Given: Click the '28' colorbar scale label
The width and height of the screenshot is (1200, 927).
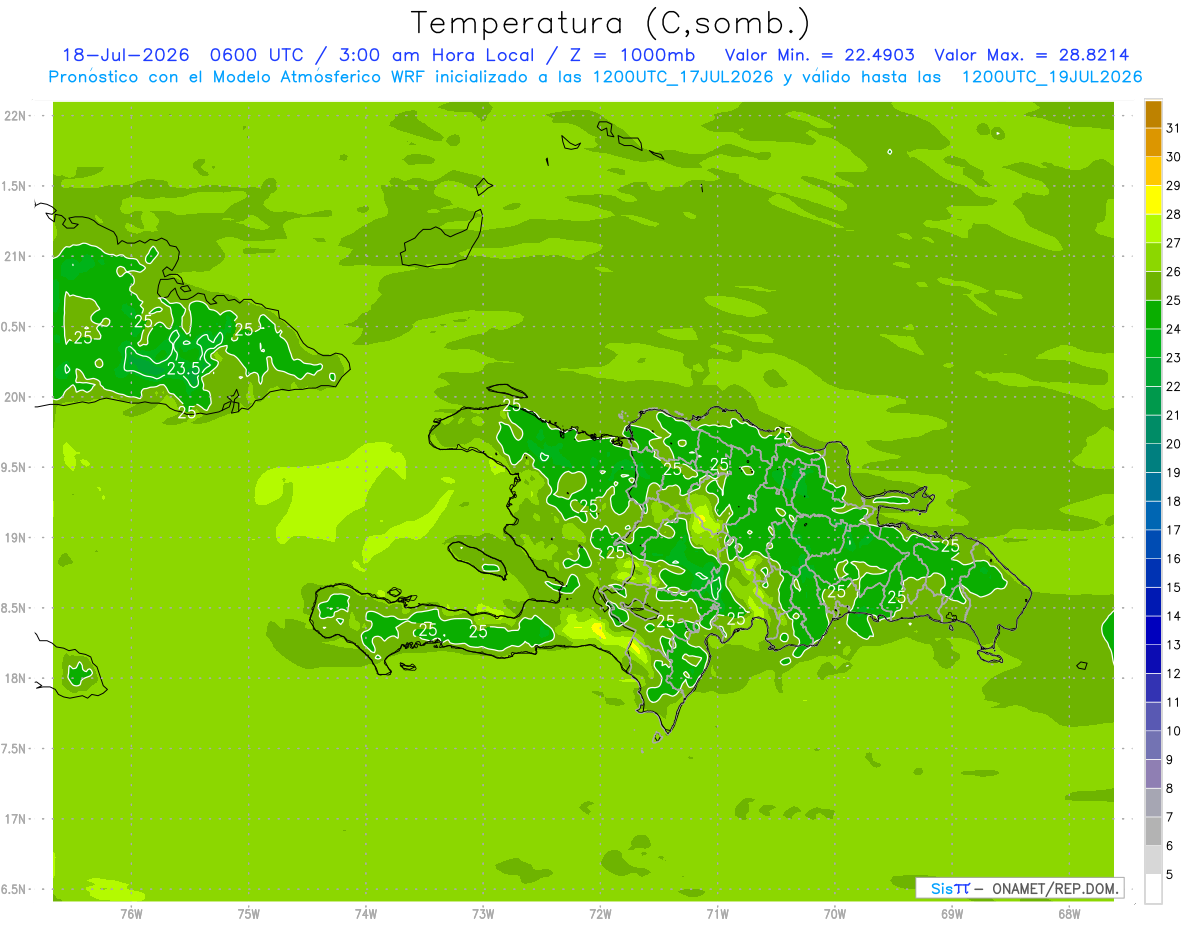Looking at the screenshot, I should tap(1173, 214).
